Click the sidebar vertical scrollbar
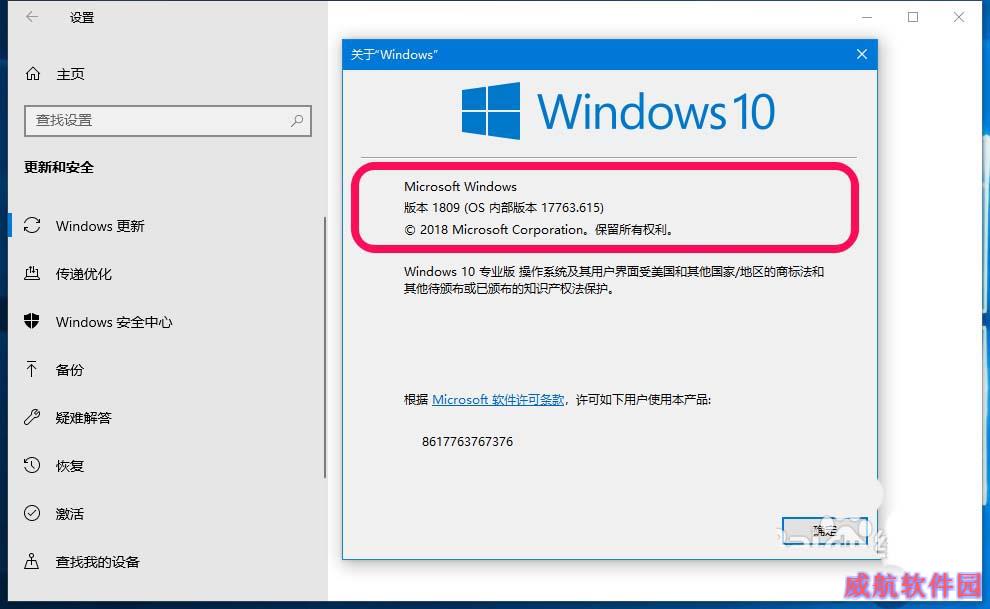Screen dimensions: 990x609 [x=325, y=347]
